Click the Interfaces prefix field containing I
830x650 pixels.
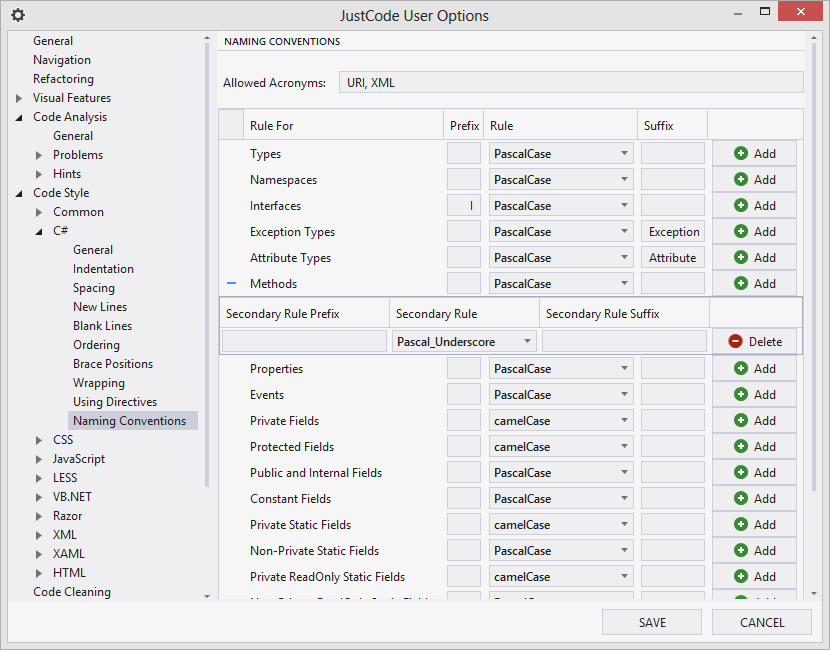click(464, 205)
